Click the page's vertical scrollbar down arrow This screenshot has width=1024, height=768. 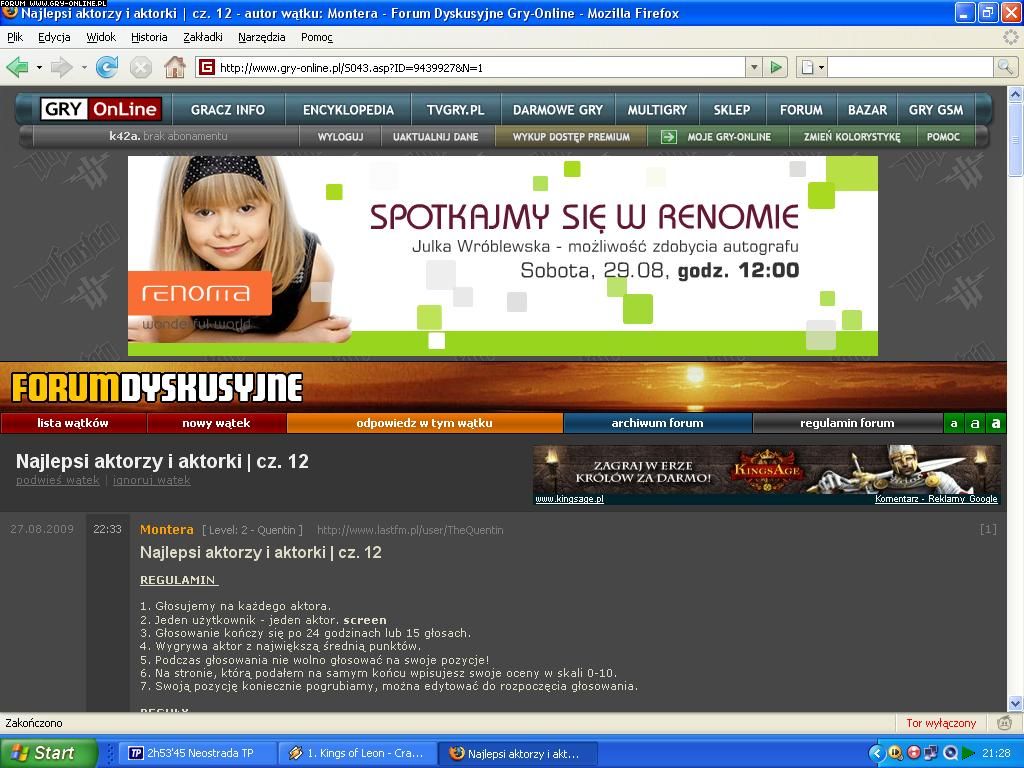click(1015, 704)
